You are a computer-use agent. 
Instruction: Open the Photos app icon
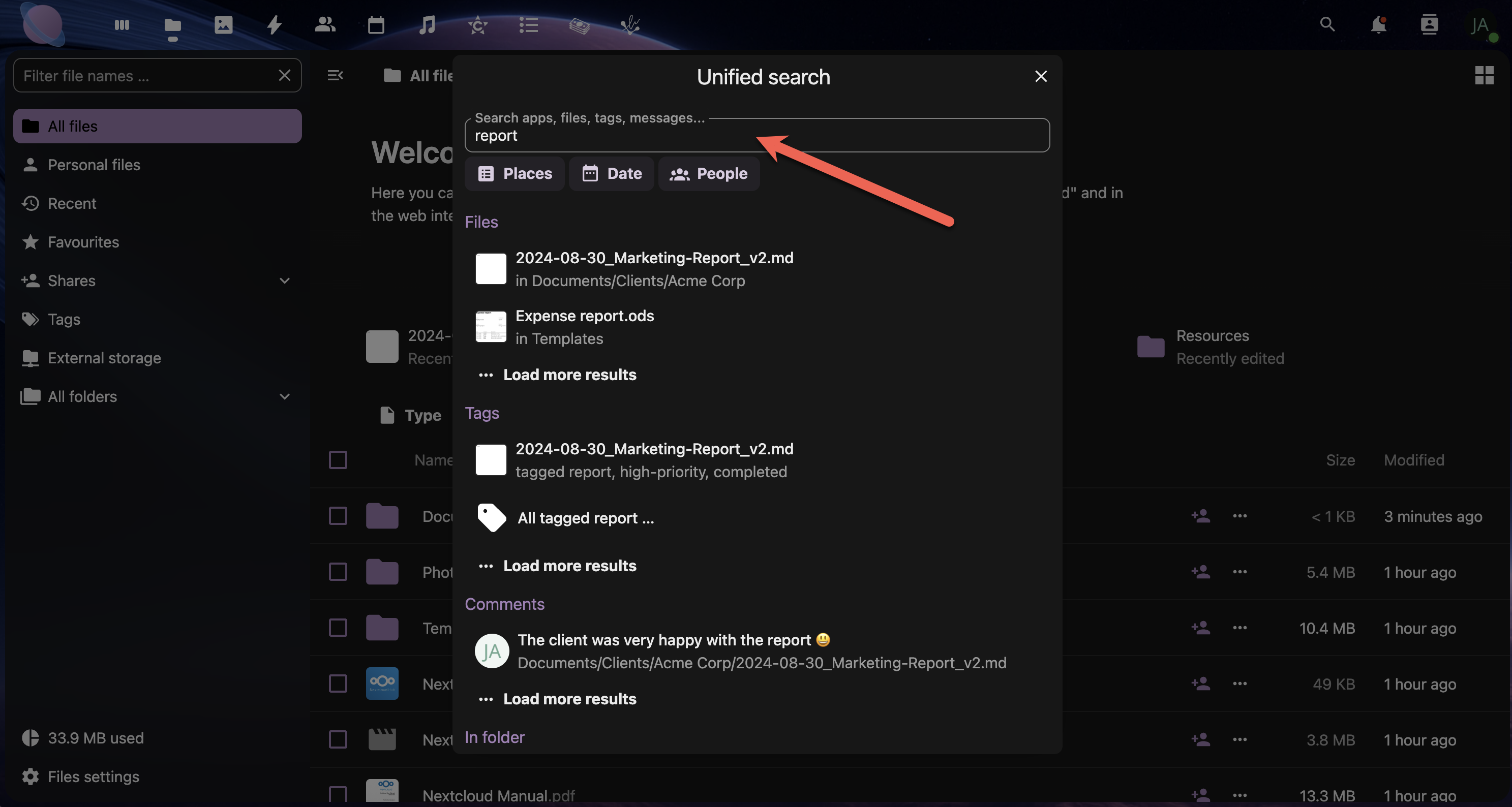(223, 25)
